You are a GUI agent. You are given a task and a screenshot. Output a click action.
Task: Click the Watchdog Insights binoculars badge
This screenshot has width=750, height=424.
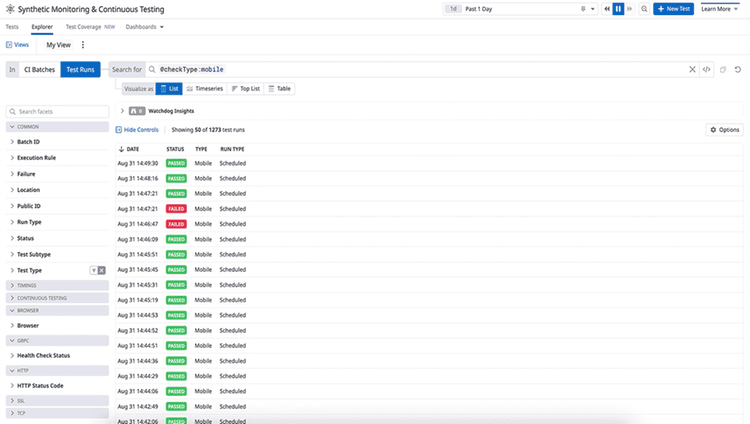tap(137, 111)
